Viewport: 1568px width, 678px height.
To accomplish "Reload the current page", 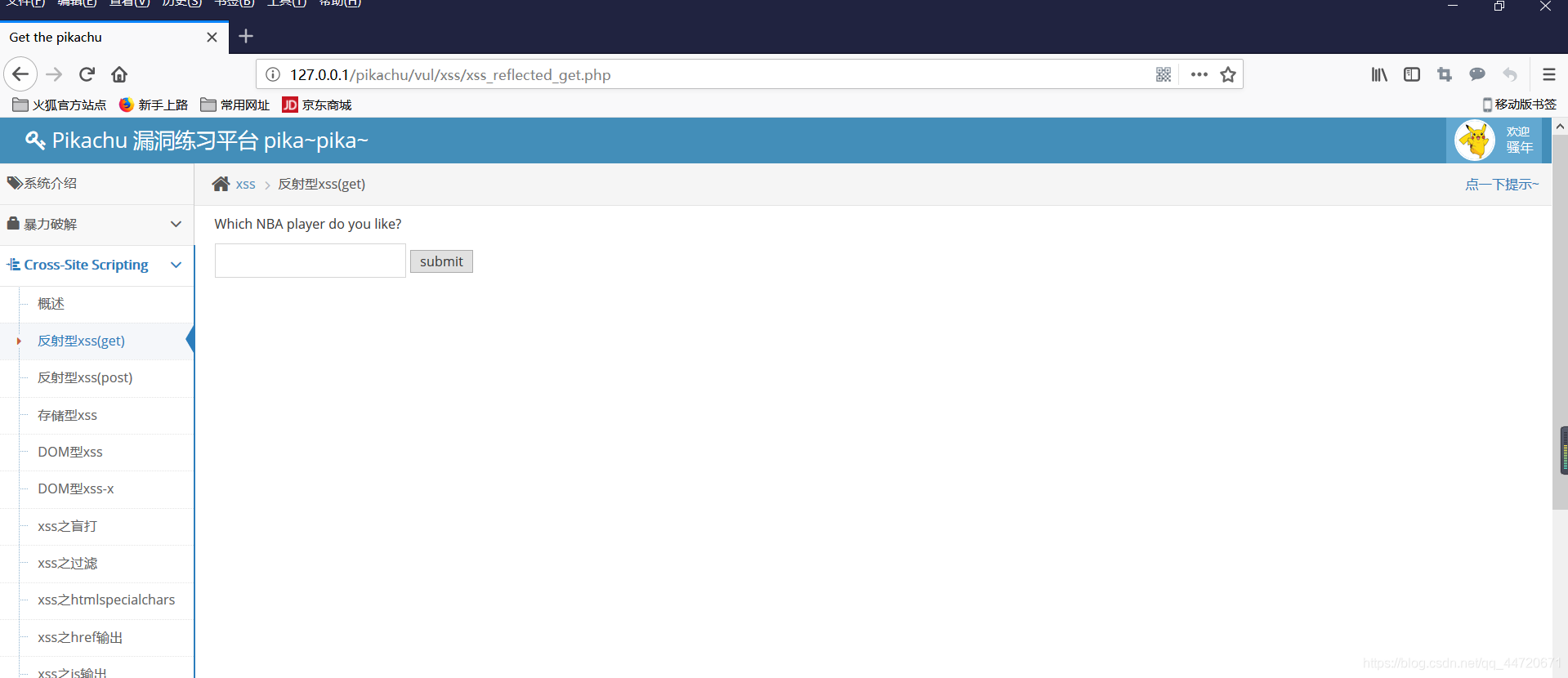I will coord(87,74).
